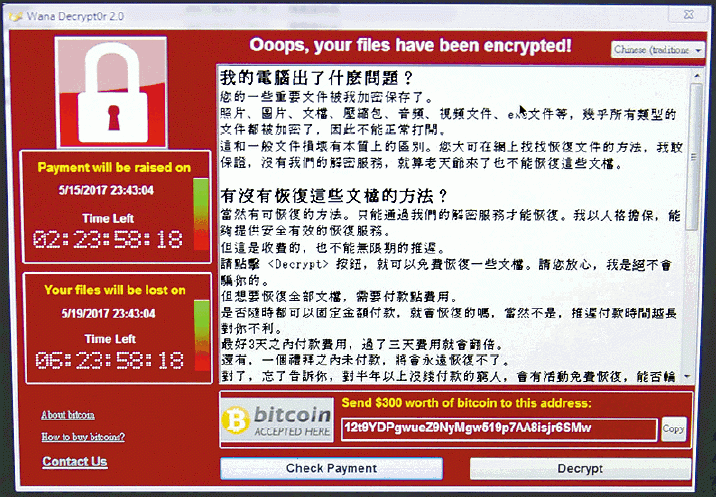Close the Wana Decrypt0r window
Viewport: 716px width, 497px height.
689,15
